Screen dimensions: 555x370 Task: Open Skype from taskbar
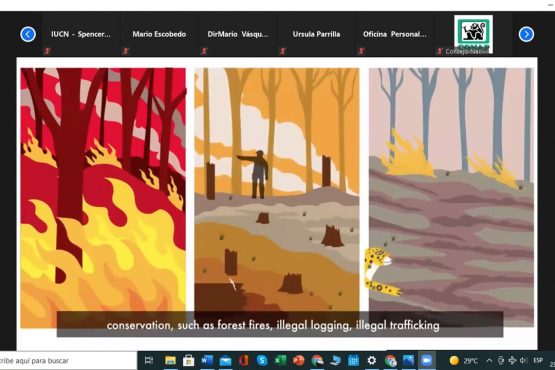[262, 361]
